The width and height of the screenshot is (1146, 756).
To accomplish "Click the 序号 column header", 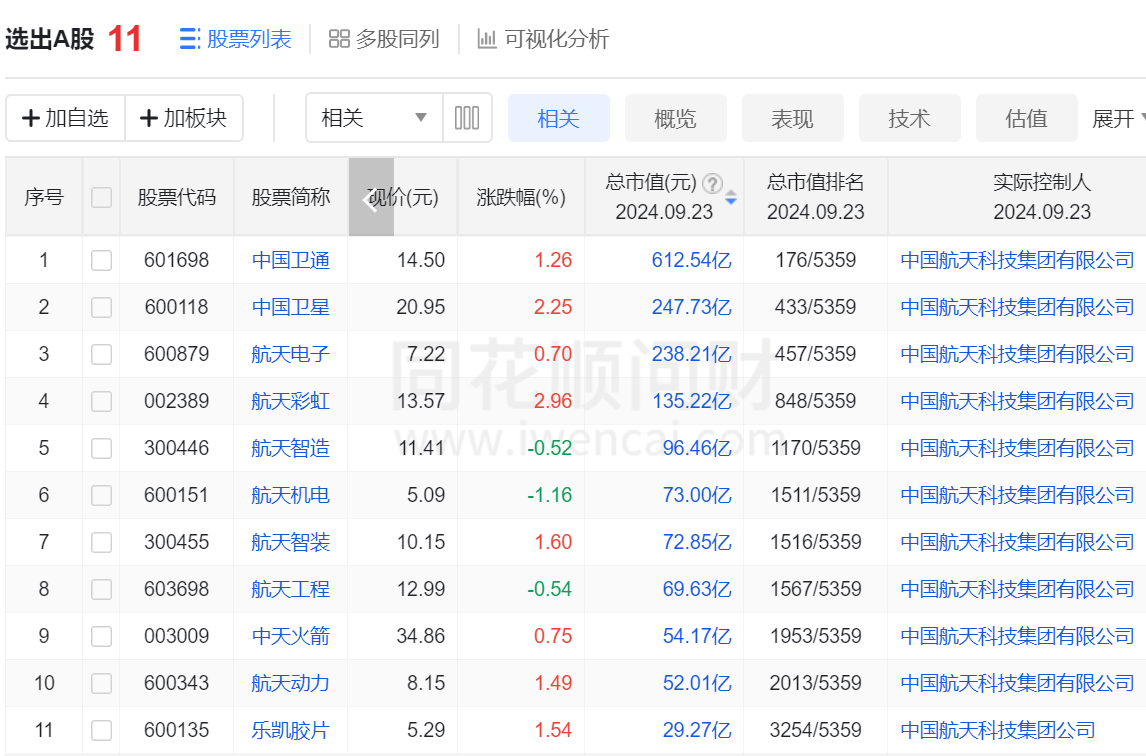I will click(x=44, y=197).
